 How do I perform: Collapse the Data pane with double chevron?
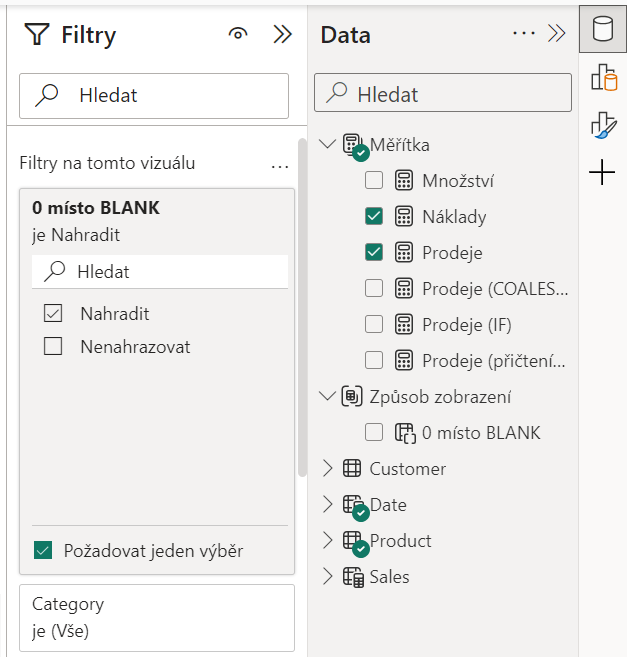click(x=556, y=34)
